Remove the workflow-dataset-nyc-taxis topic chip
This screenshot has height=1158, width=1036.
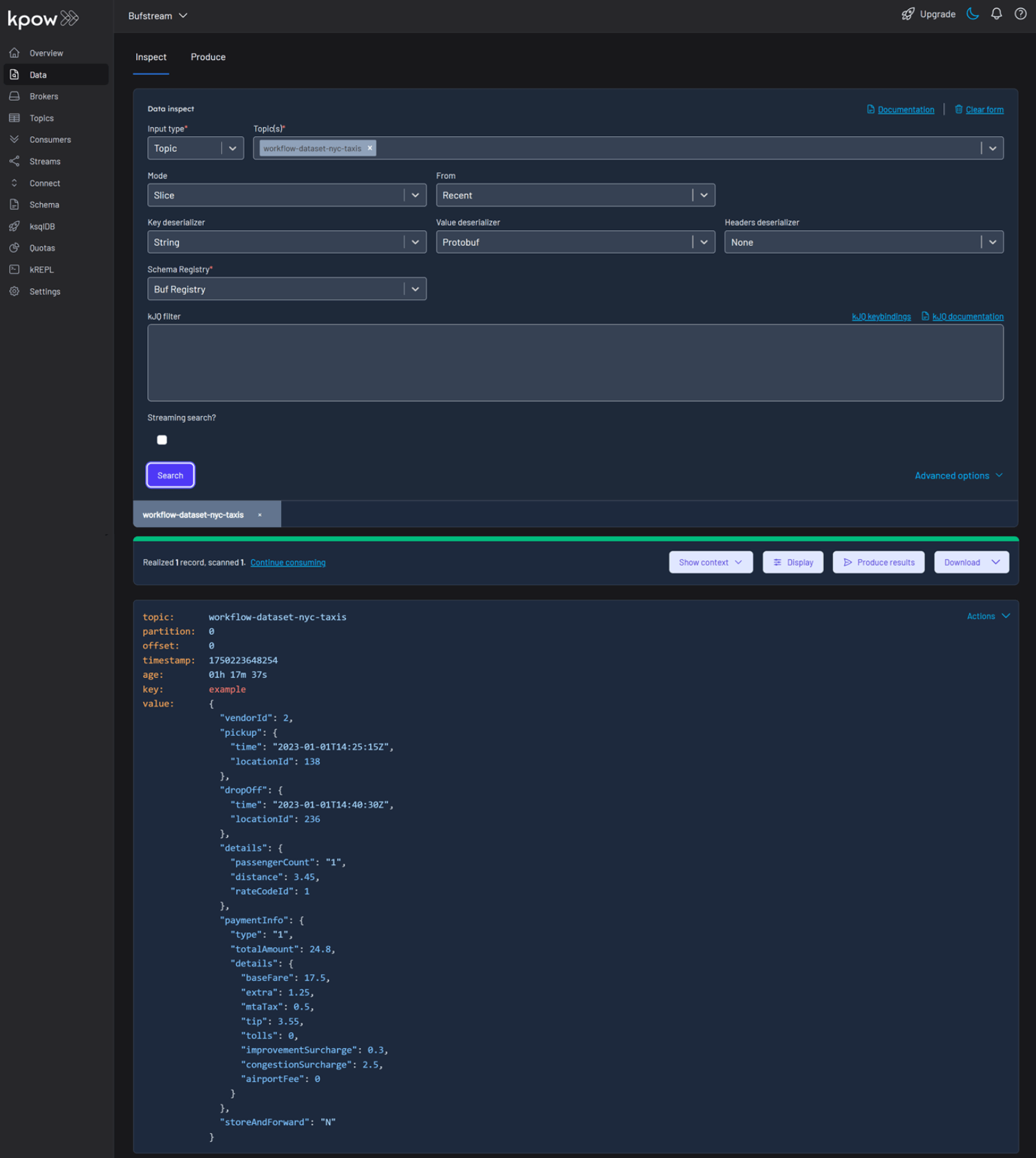(x=370, y=148)
